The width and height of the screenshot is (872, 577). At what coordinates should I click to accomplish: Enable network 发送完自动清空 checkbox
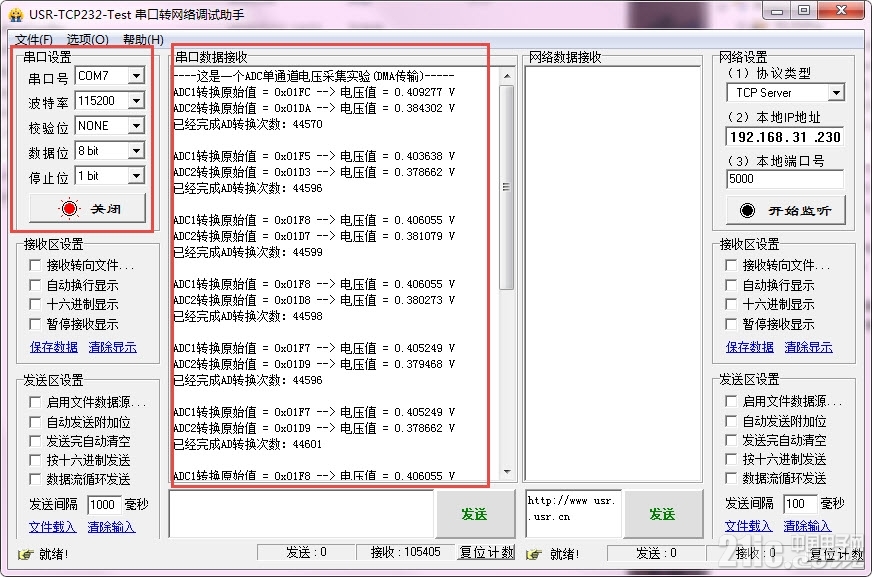731,440
